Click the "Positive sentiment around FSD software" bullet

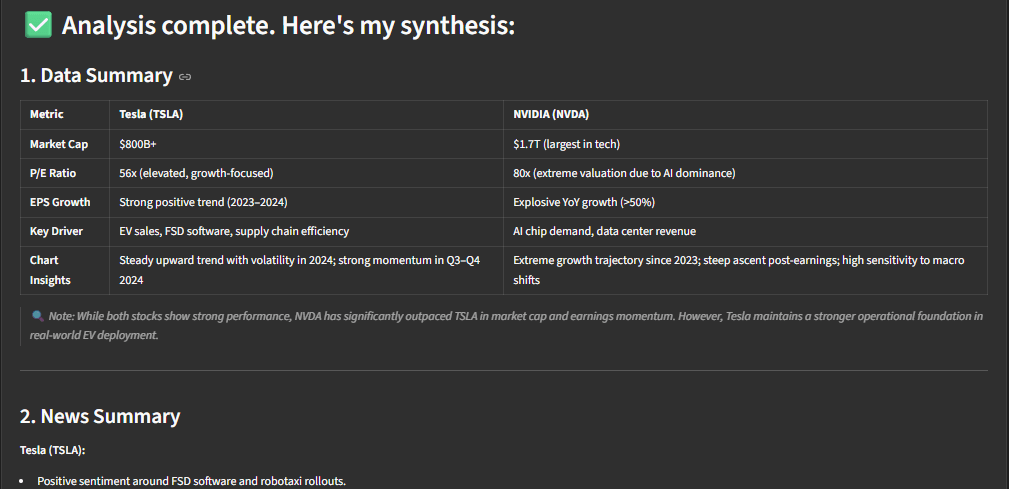[191, 481]
